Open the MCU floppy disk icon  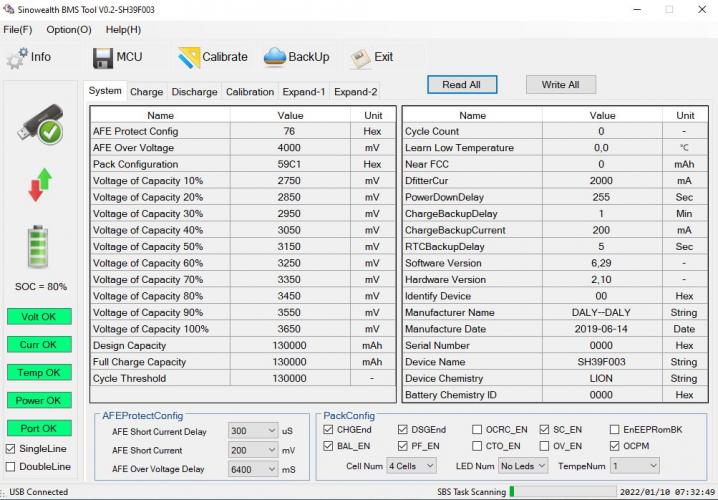pos(102,57)
